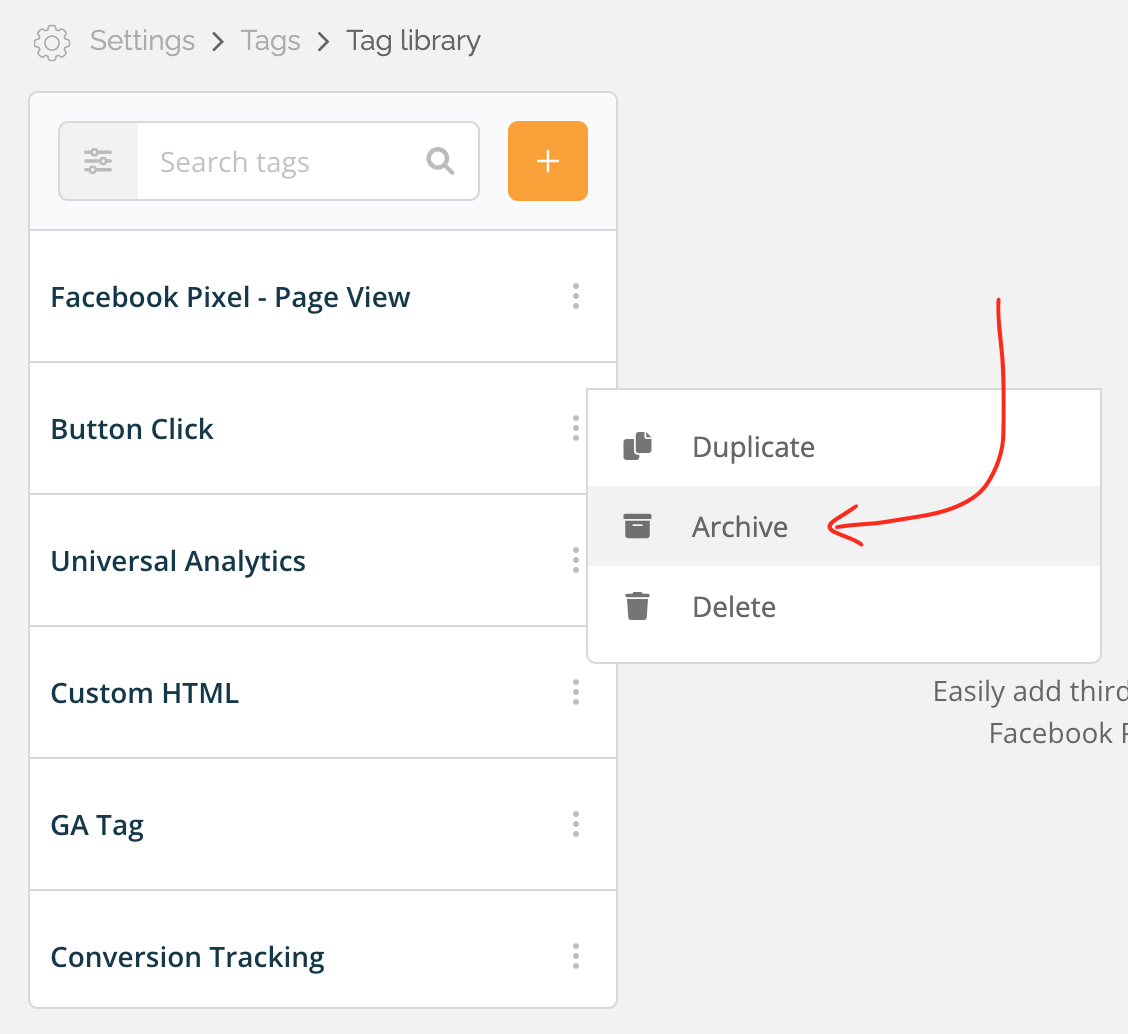Open the filter options icon beside search
The width and height of the screenshot is (1128, 1034).
click(98, 161)
